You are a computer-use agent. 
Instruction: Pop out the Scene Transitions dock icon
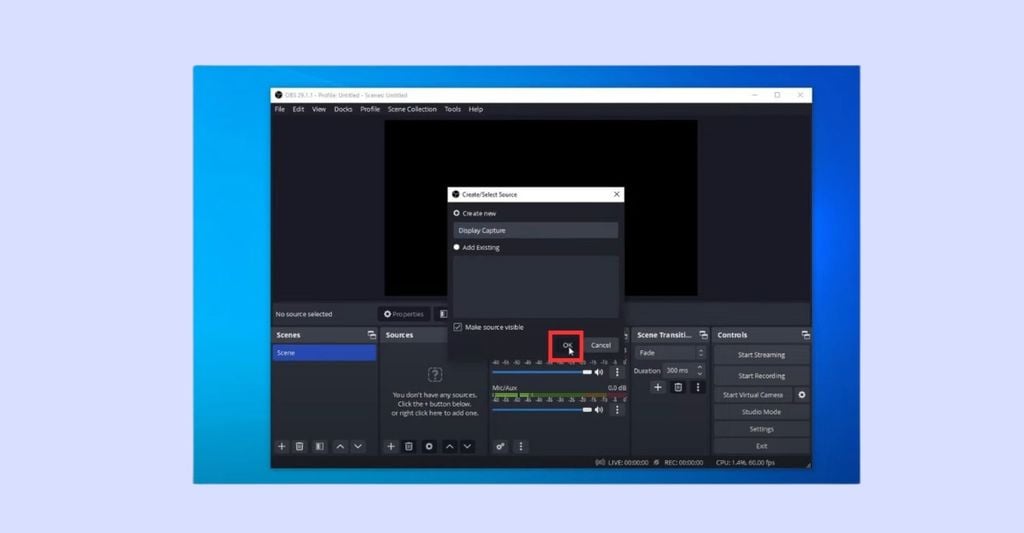(x=703, y=335)
